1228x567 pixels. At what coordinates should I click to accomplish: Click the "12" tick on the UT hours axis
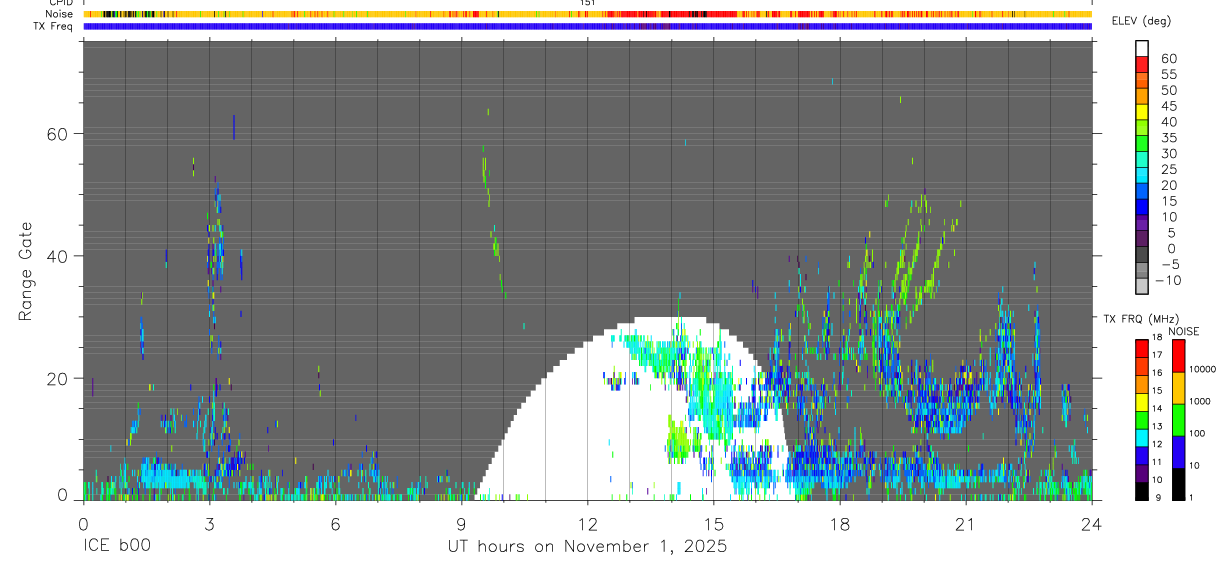[587, 524]
